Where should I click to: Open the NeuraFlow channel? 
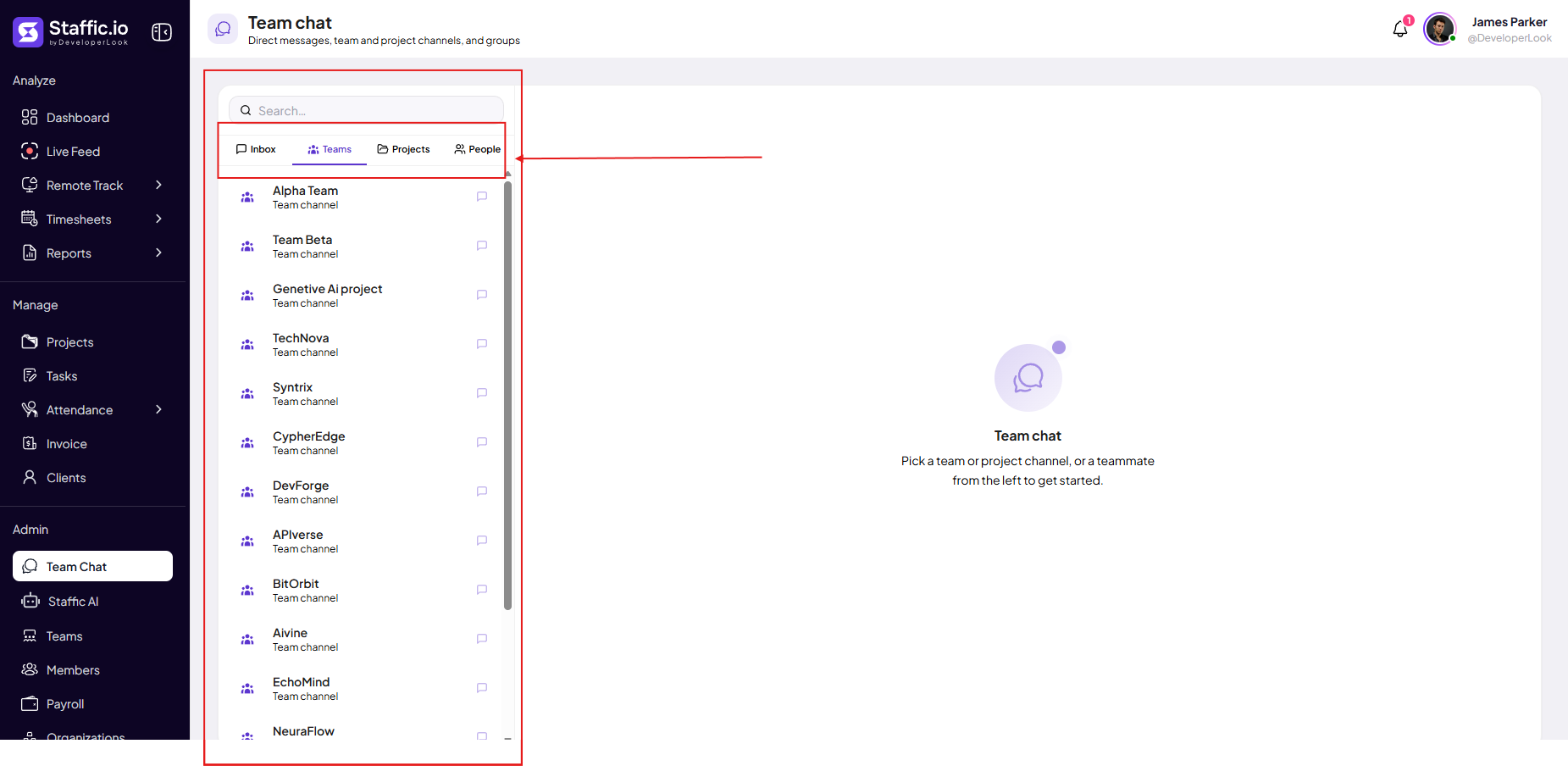pos(362,729)
